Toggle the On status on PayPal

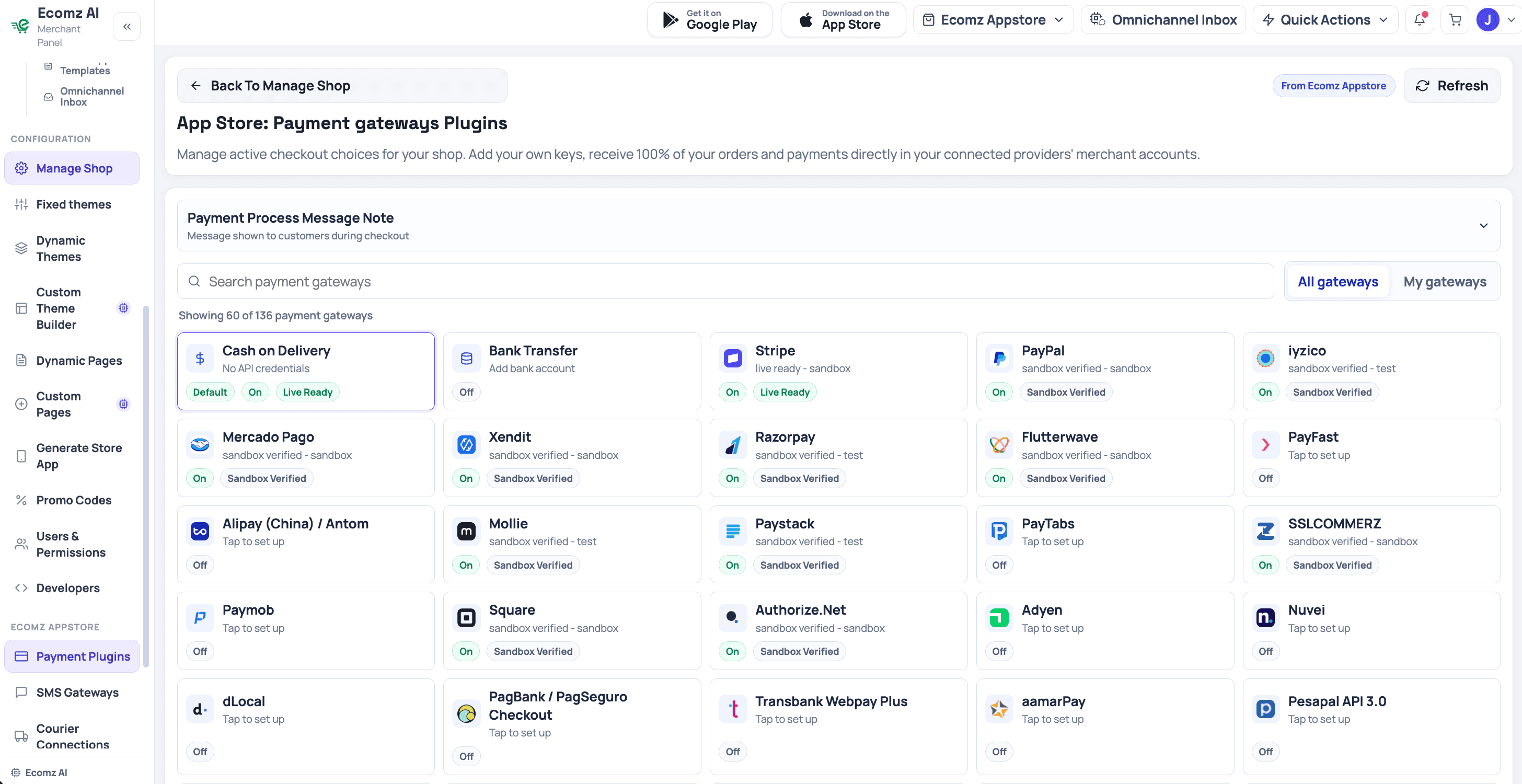pyautogui.click(x=998, y=393)
